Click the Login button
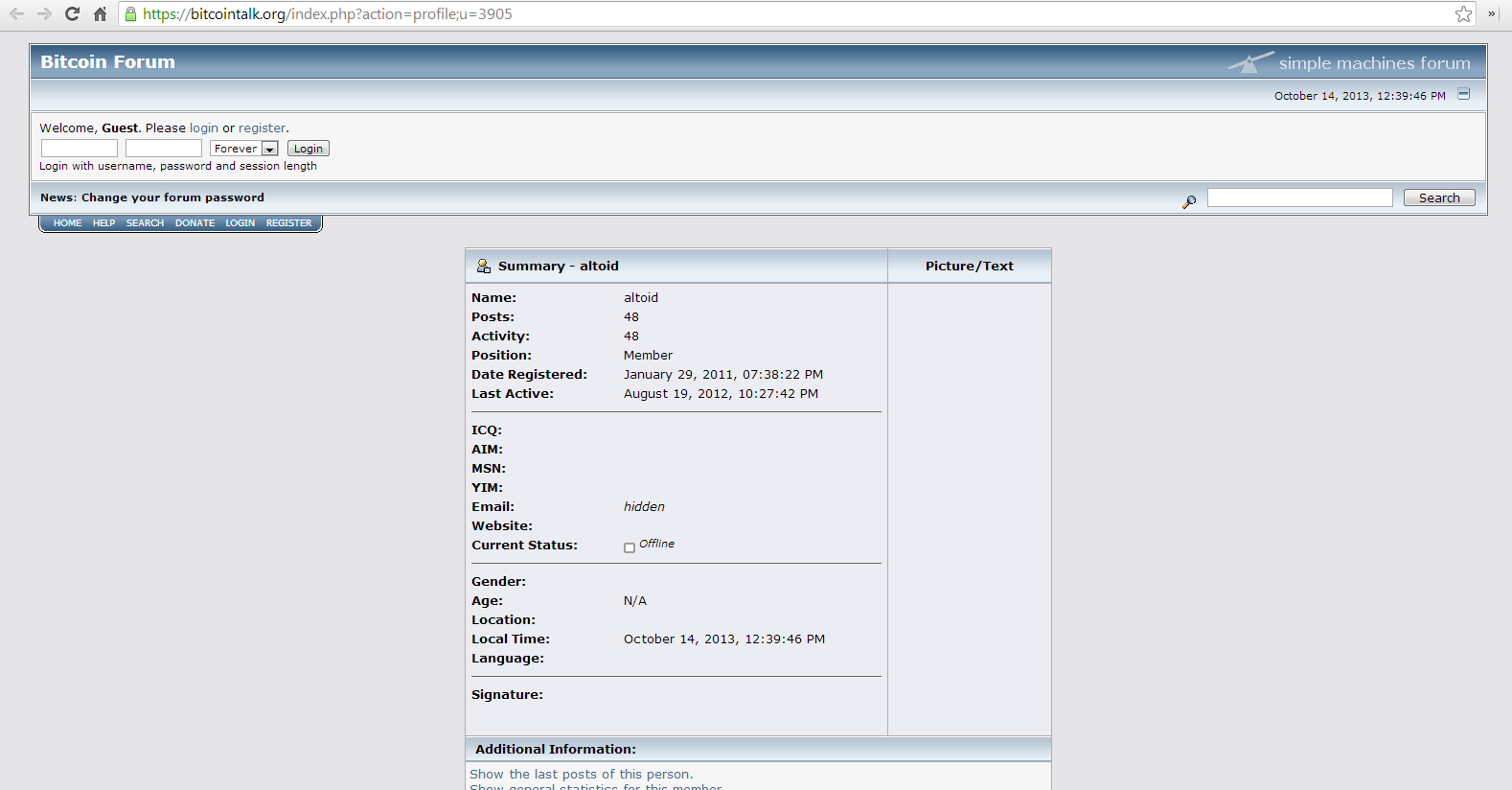The height and width of the screenshot is (790, 1512). coord(309,149)
